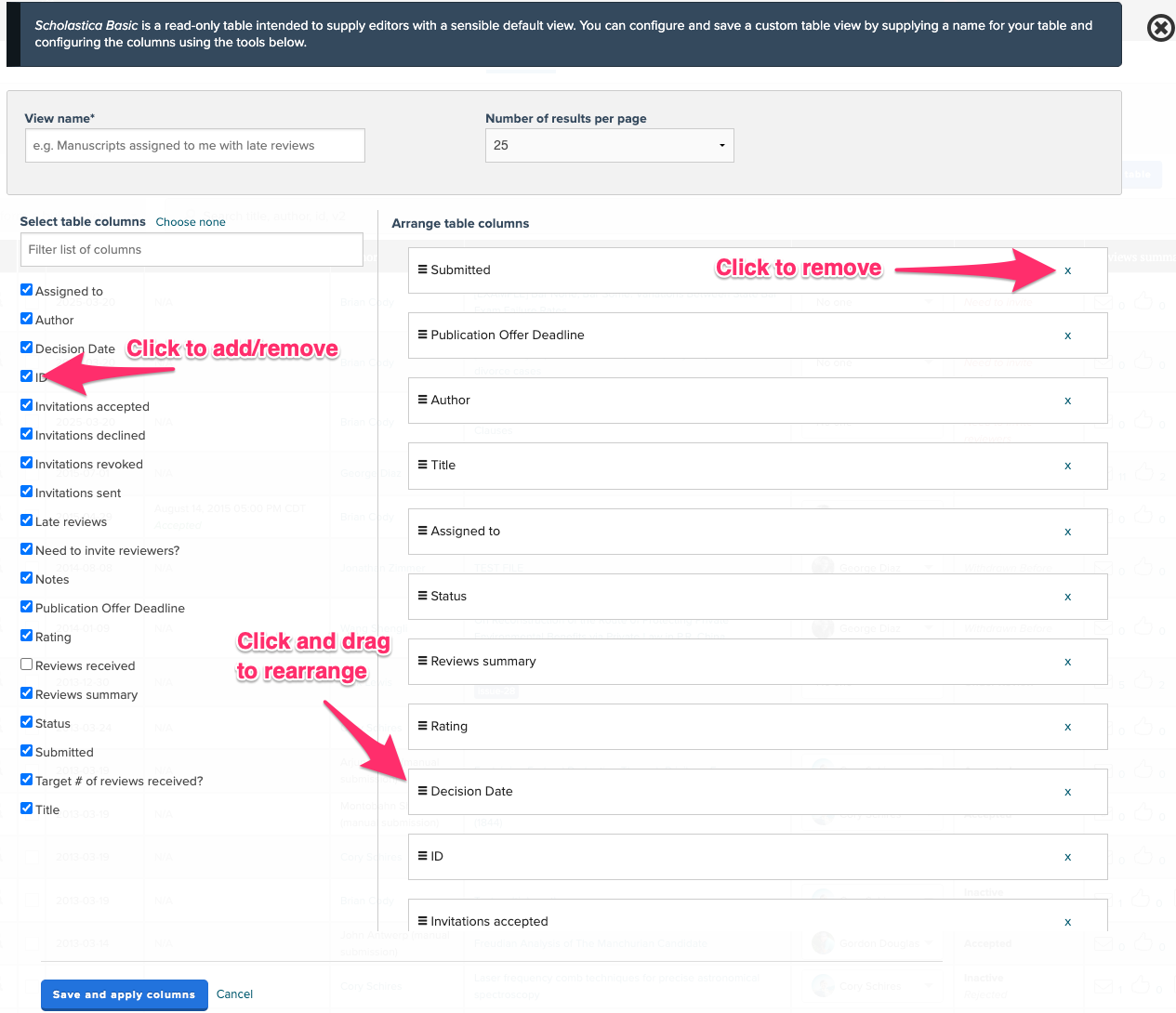Remove the Submitted column with its x

click(1067, 271)
